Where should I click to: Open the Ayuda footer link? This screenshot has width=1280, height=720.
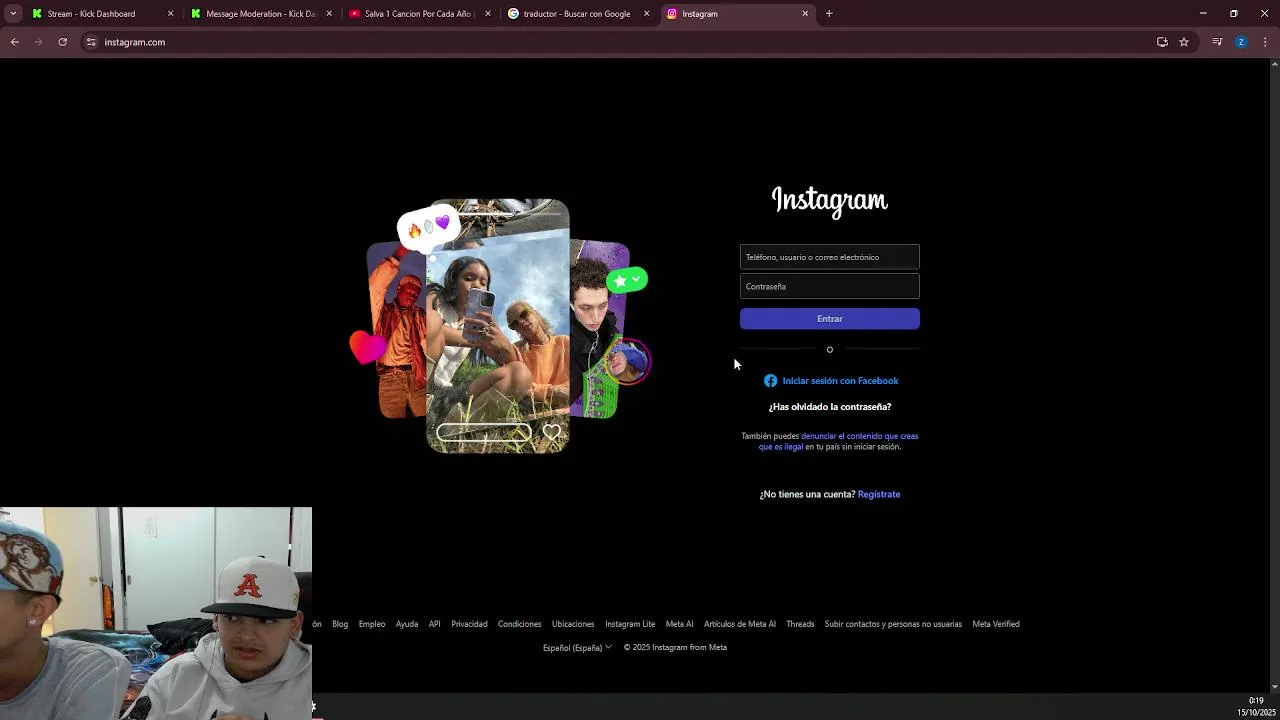click(407, 624)
